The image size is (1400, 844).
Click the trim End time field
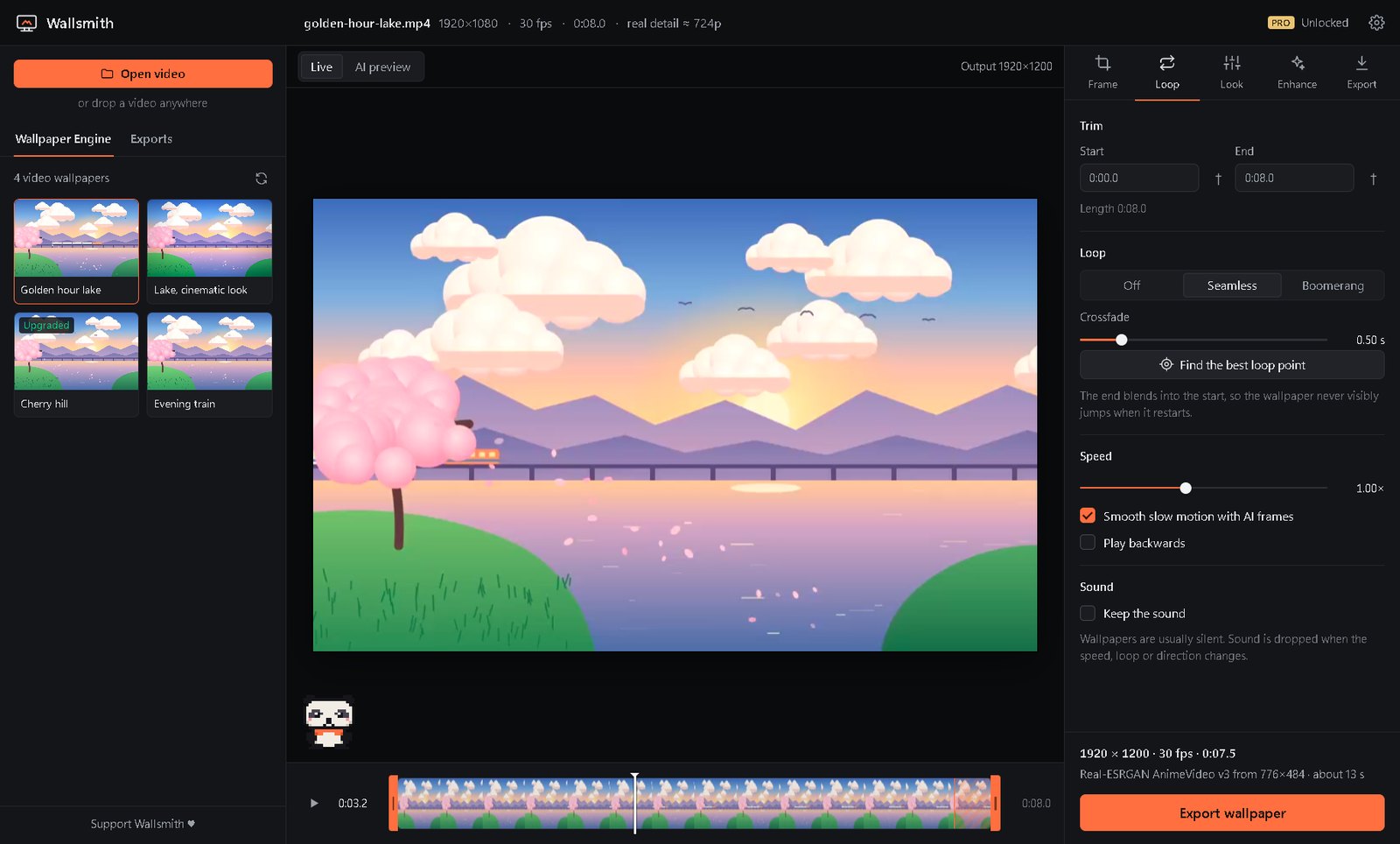[1294, 178]
